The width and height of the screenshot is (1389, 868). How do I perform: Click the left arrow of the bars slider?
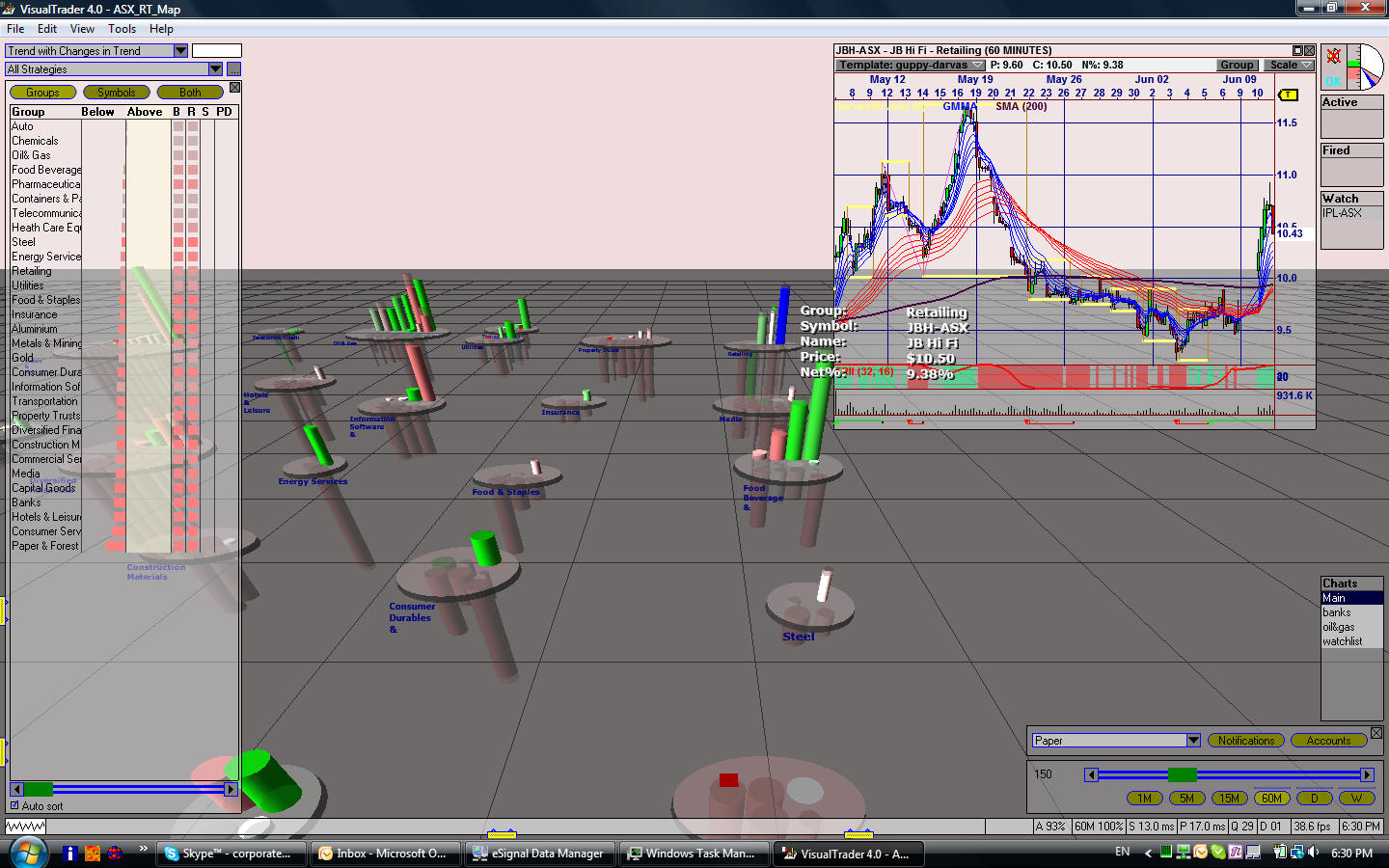point(1091,774)
